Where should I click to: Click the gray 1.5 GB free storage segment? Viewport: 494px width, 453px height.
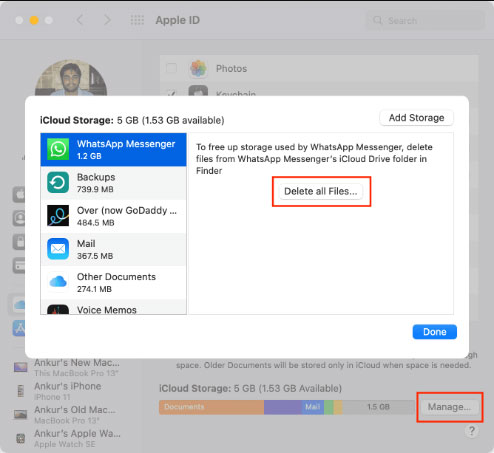(378, 407)
